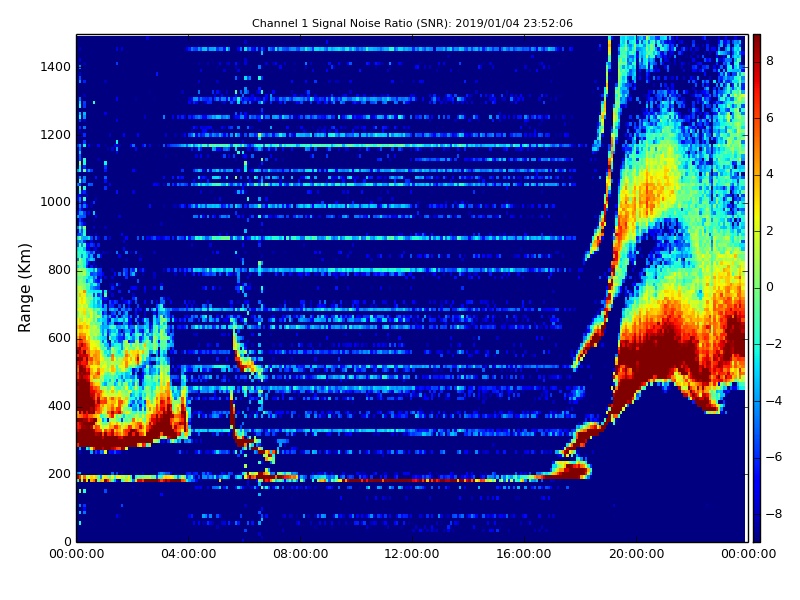This screenshot has height=600, width=800.
Task: Click the 1400 range tick label
Action: coord(56,67)
